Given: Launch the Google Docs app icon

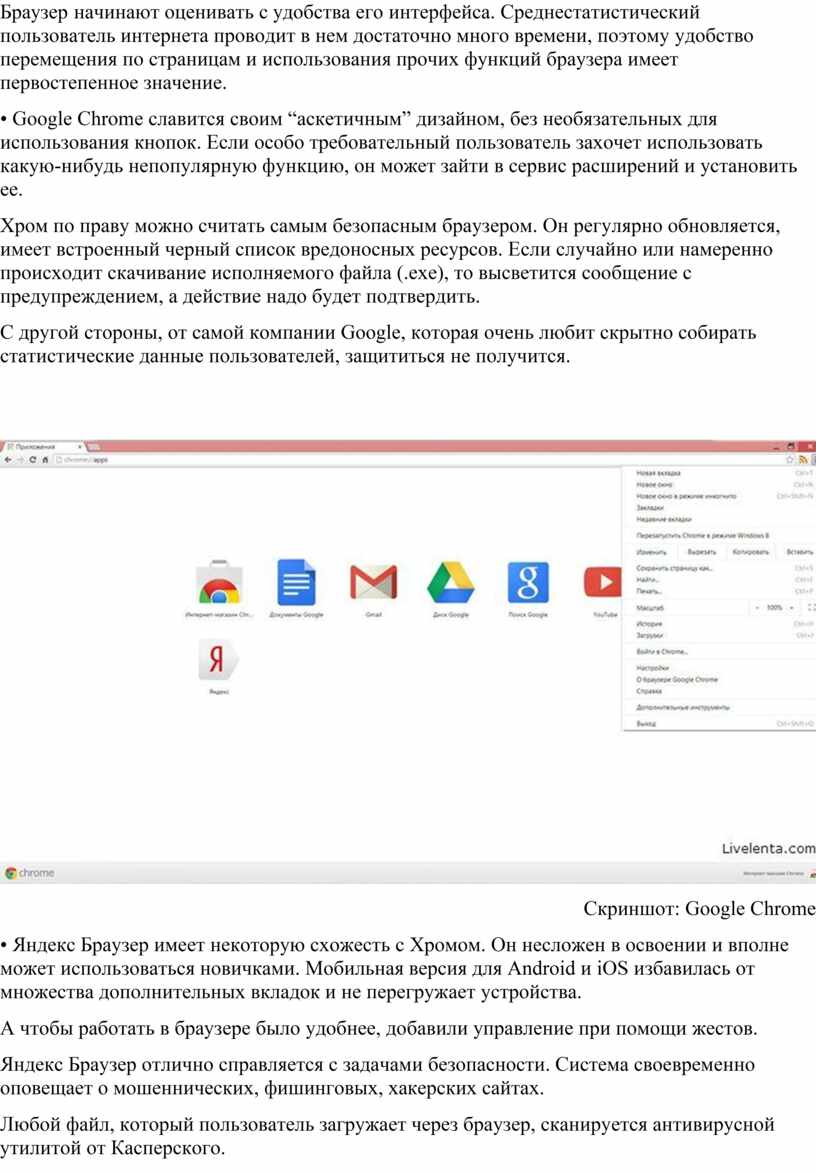Looking at the screenshot, I should pyautogui.click(x=296, y=583).
